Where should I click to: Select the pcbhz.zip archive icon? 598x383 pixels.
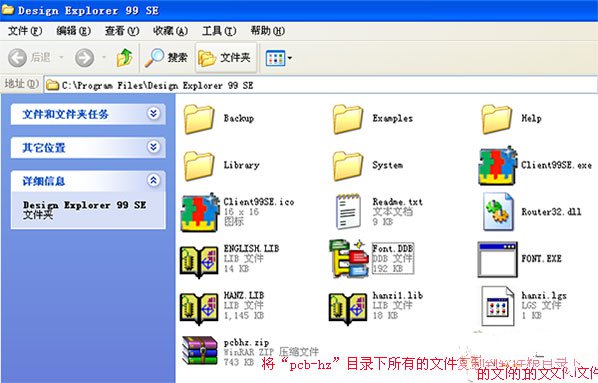(x=199, y=352)
